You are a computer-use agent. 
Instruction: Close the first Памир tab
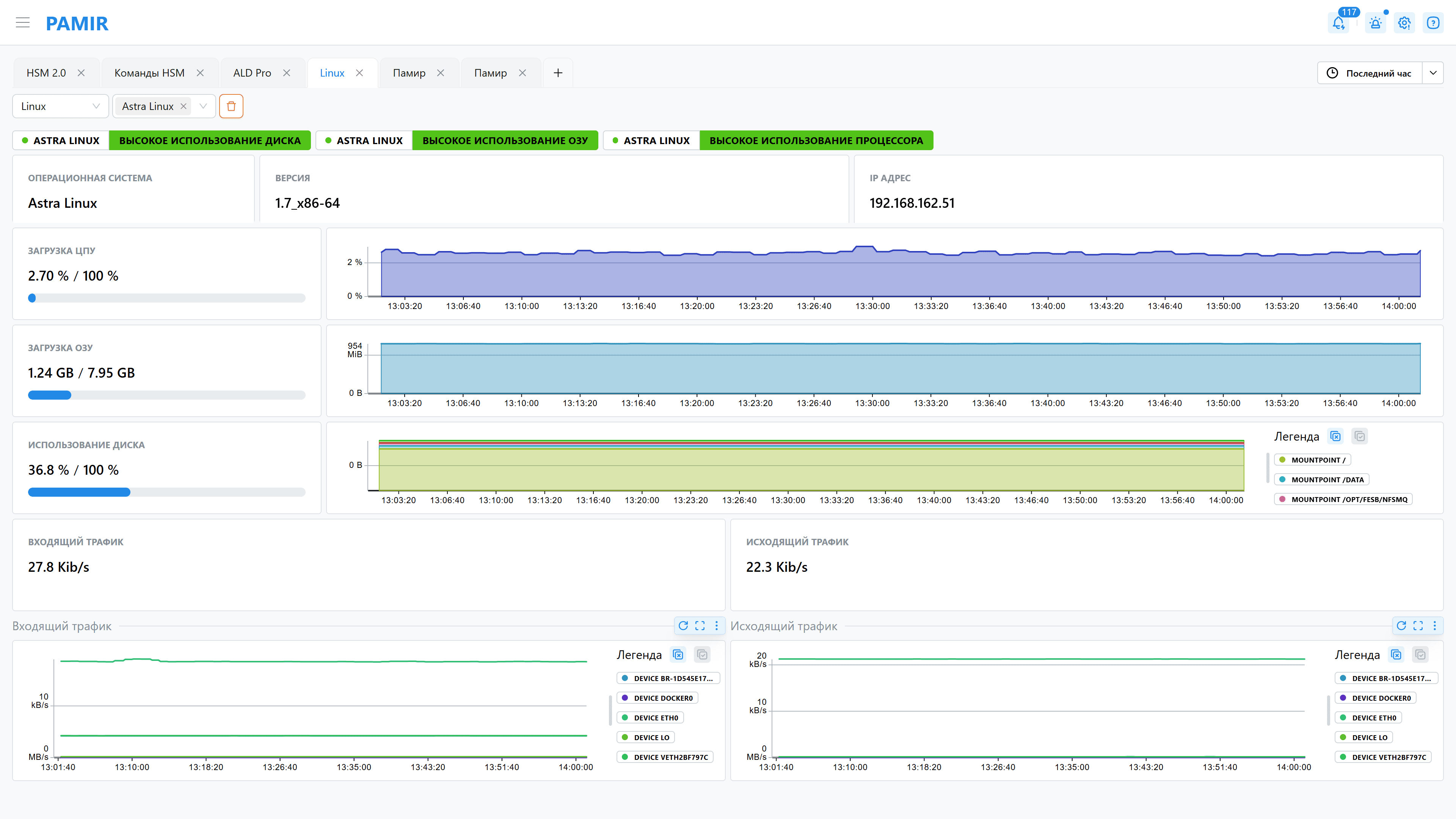point(441,73)
